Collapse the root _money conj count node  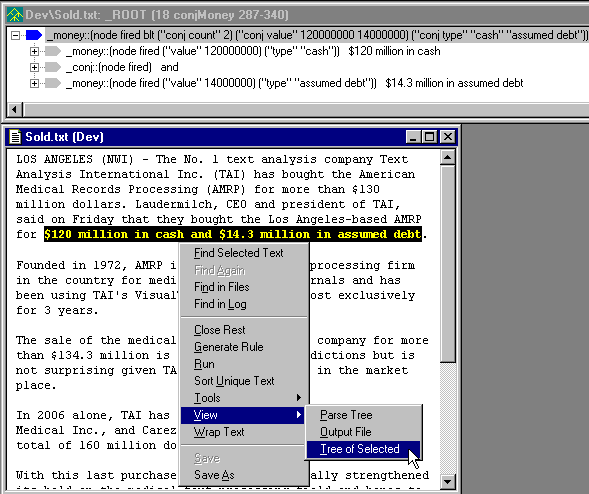tap(15, 36)
